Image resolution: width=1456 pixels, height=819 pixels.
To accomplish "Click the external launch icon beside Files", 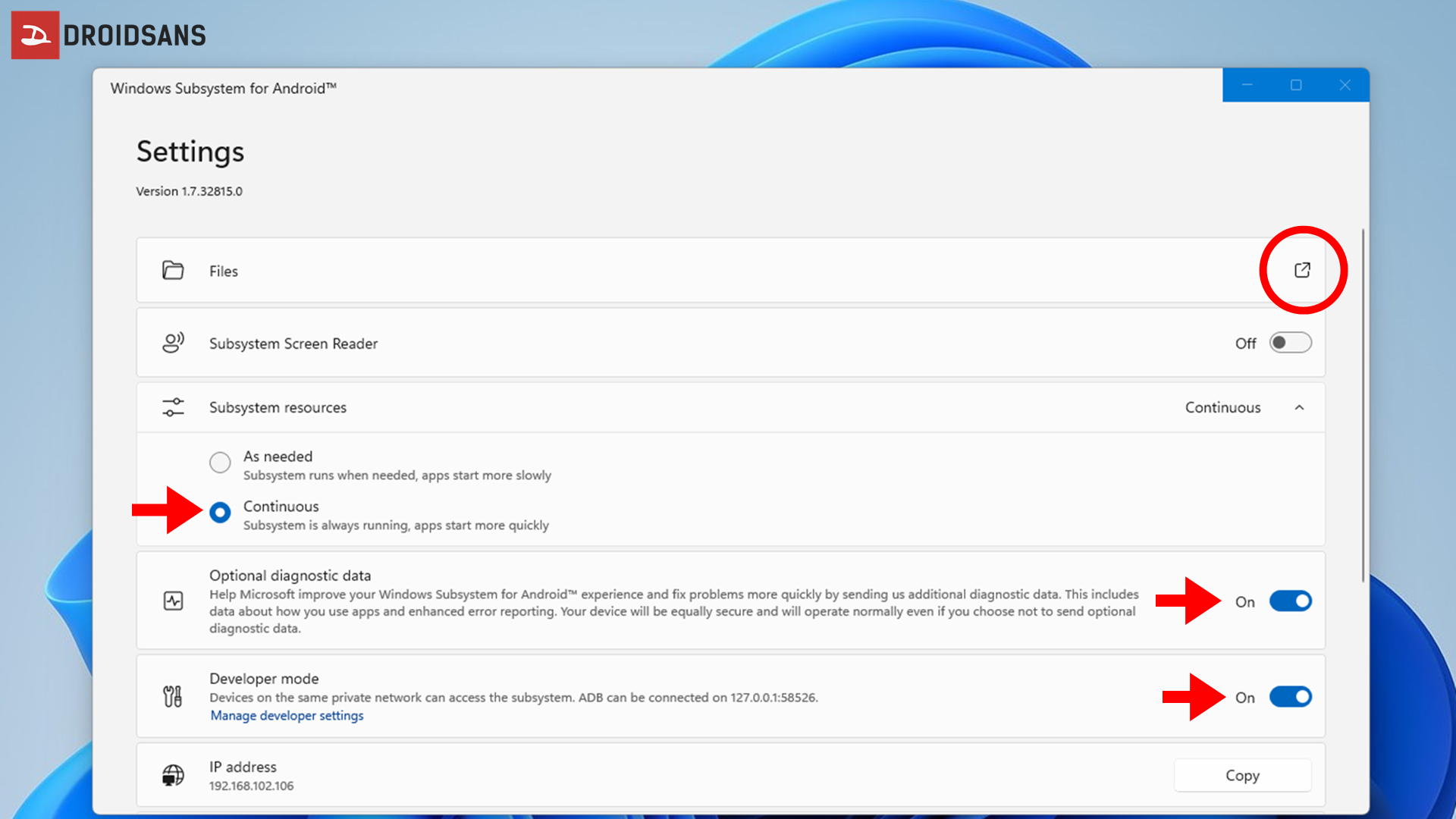I will tap(1303, 270).
